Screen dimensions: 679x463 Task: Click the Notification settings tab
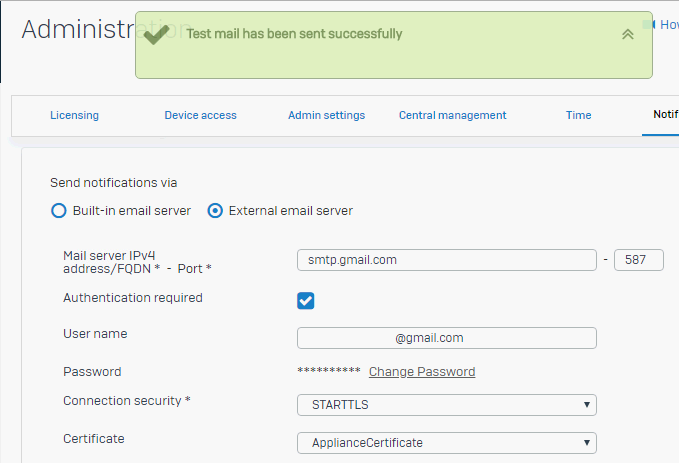click(665, 115)
